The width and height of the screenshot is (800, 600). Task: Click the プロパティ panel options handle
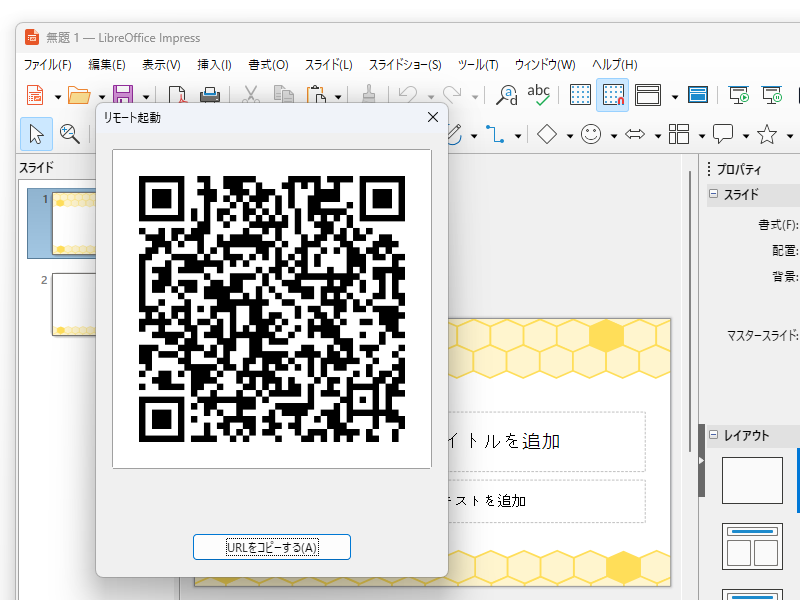(x=709, y=169)
